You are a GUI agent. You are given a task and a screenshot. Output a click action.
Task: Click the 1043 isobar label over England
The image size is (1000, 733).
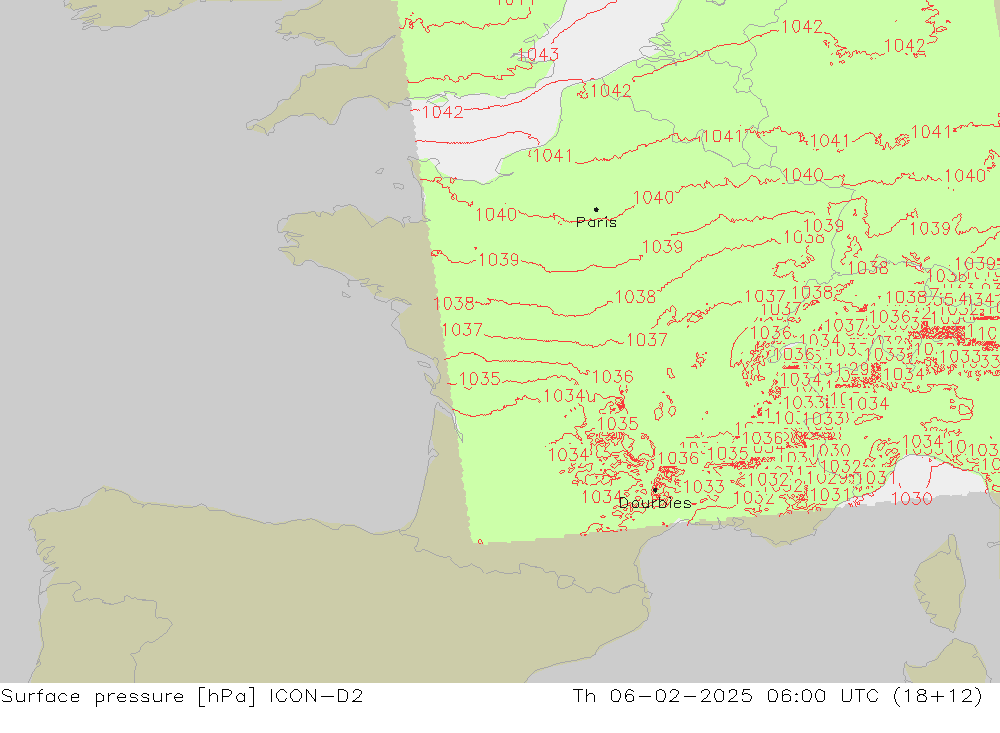point(538,54)
